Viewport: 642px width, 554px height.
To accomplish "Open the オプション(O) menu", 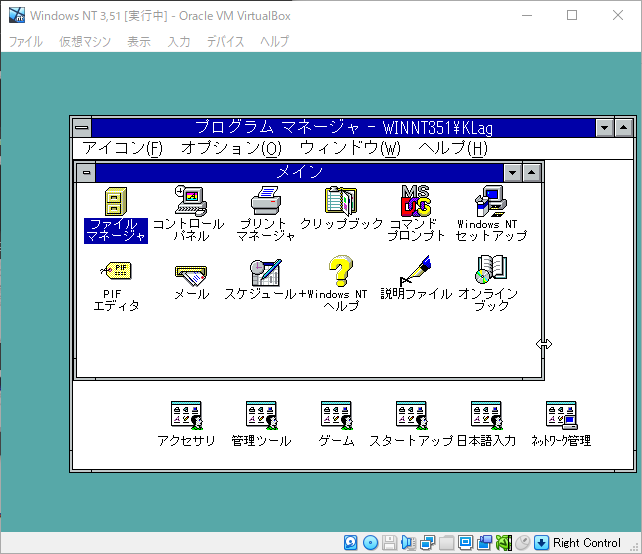I will tap(231, 148).
